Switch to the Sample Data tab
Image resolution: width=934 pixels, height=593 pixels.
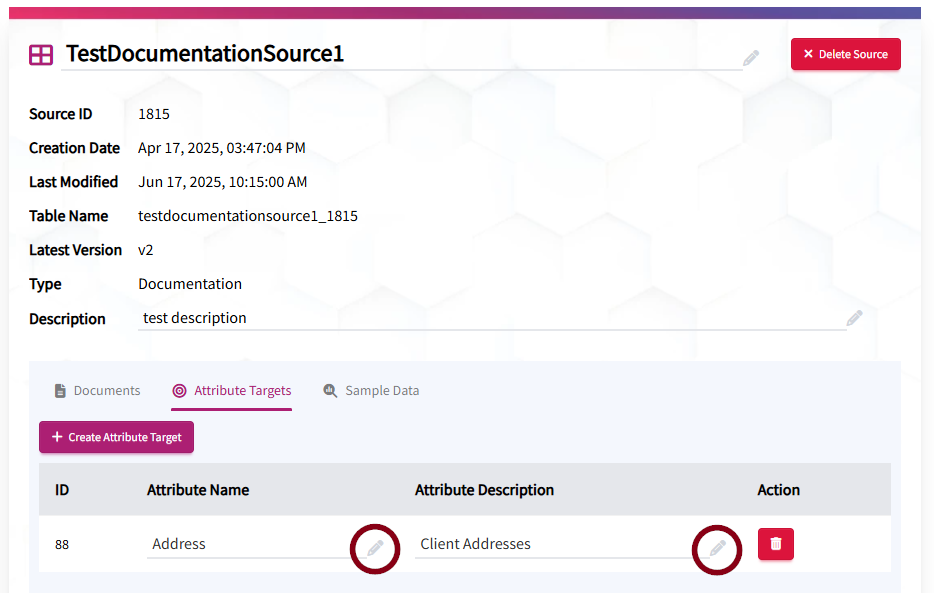[371, 391]
